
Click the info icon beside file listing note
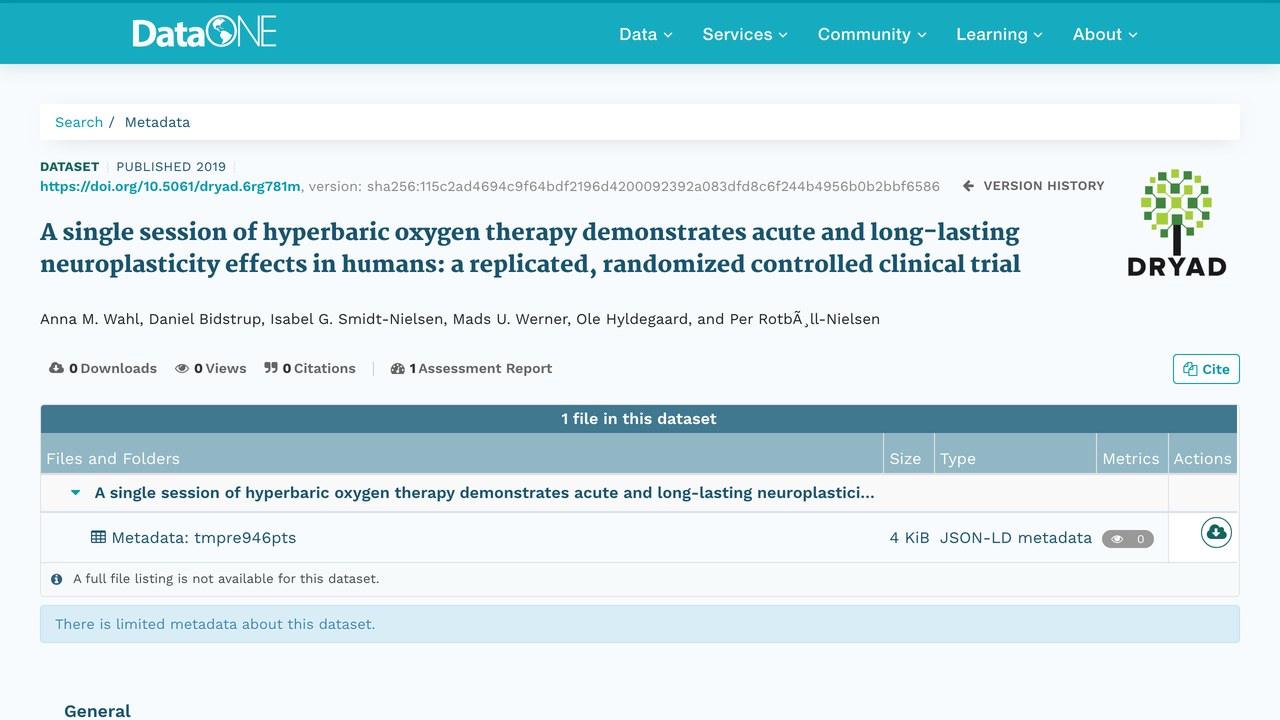(x=56, y=579)
